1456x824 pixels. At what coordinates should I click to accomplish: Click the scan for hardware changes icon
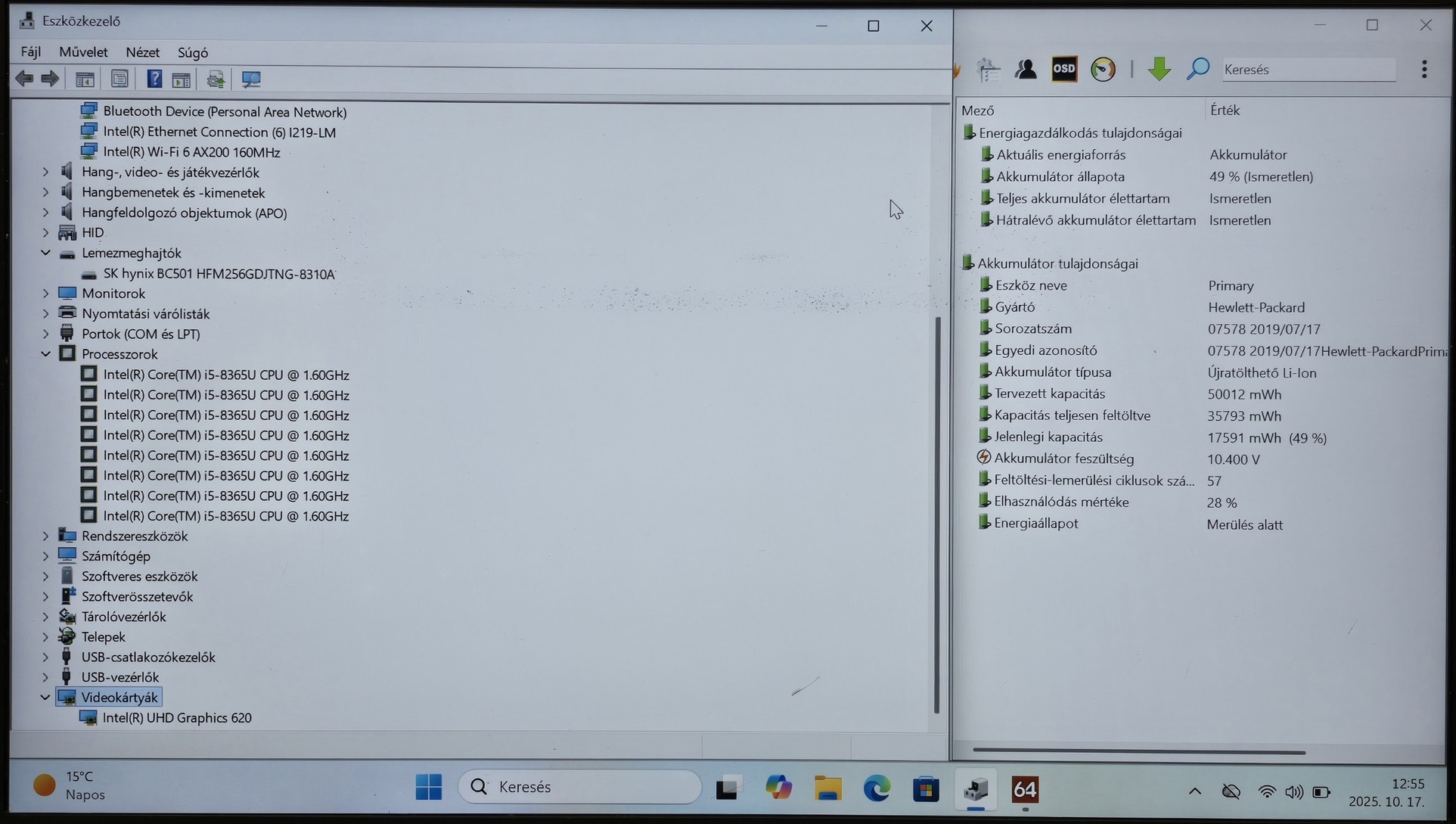coord(250,79)
